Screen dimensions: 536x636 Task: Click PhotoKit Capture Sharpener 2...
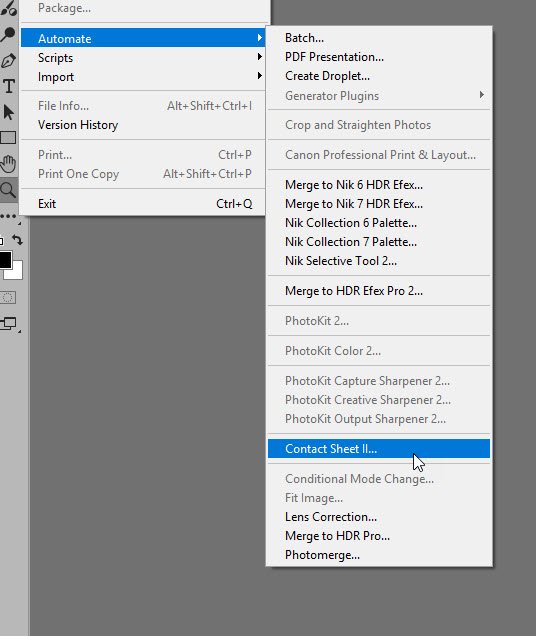pos(379,381)
